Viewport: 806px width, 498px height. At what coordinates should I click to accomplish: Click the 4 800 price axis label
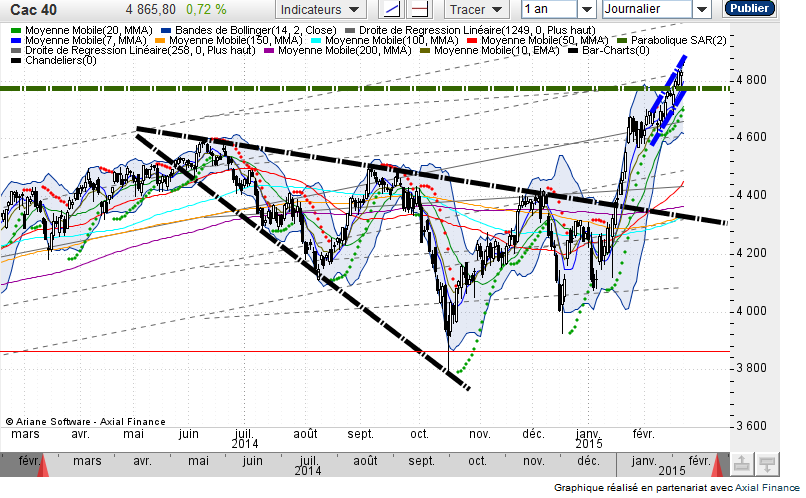(752, 80)
